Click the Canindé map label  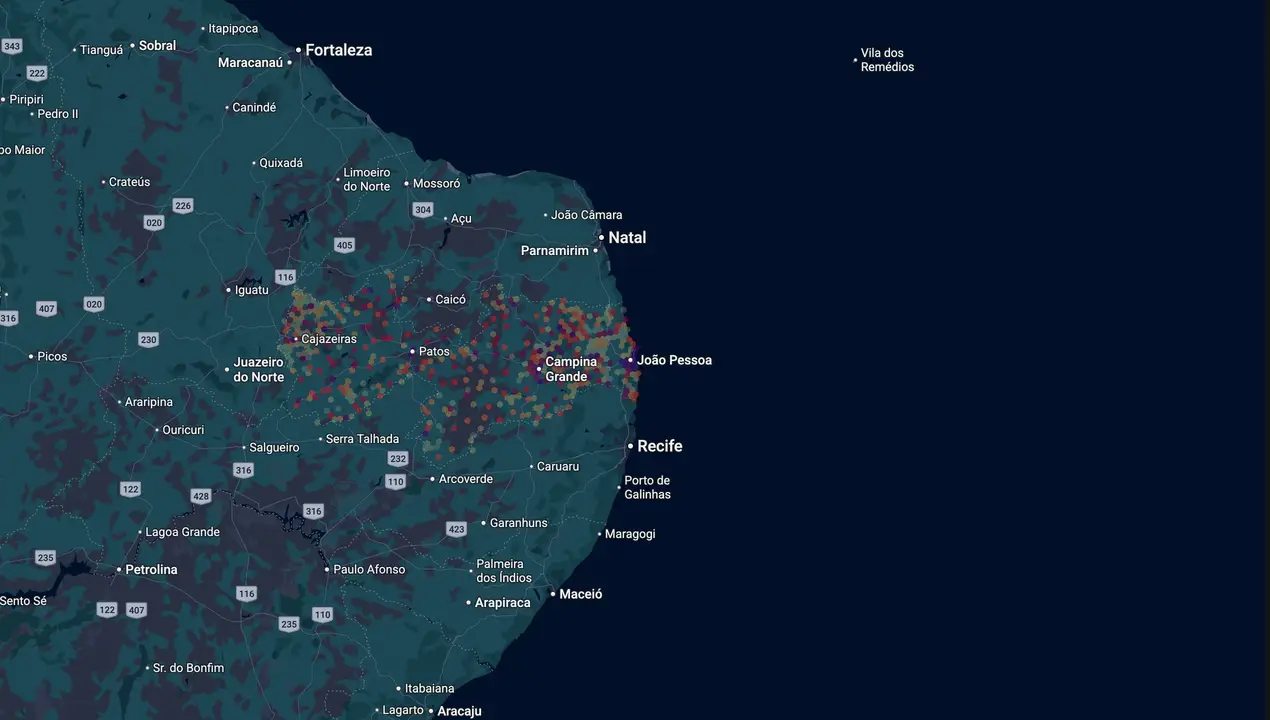[254, 107]
